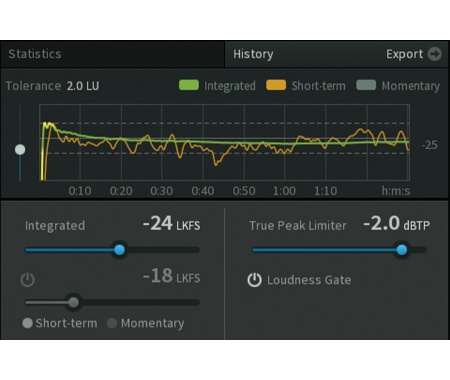Click the 0:10 time label
The image size is (450, 380).
(x=80, y=191)
